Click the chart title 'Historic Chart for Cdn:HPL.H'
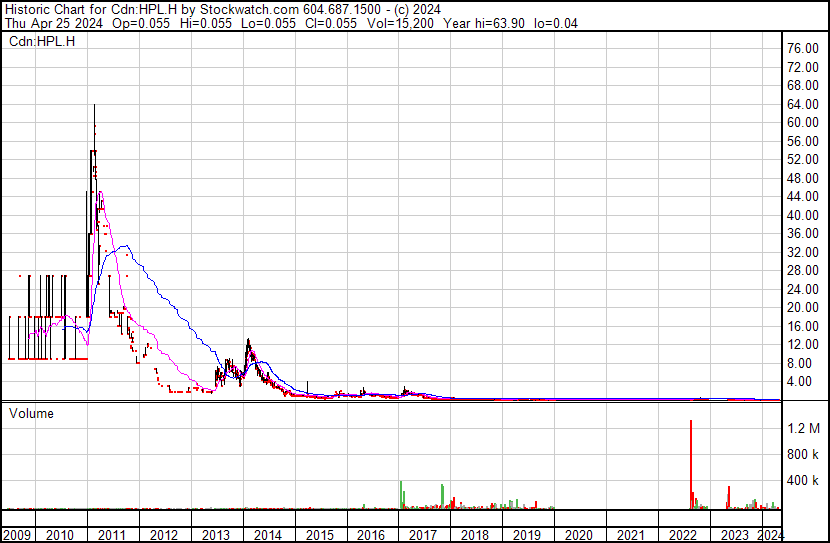This screenshot has width=830, height=543. point(91,10)
